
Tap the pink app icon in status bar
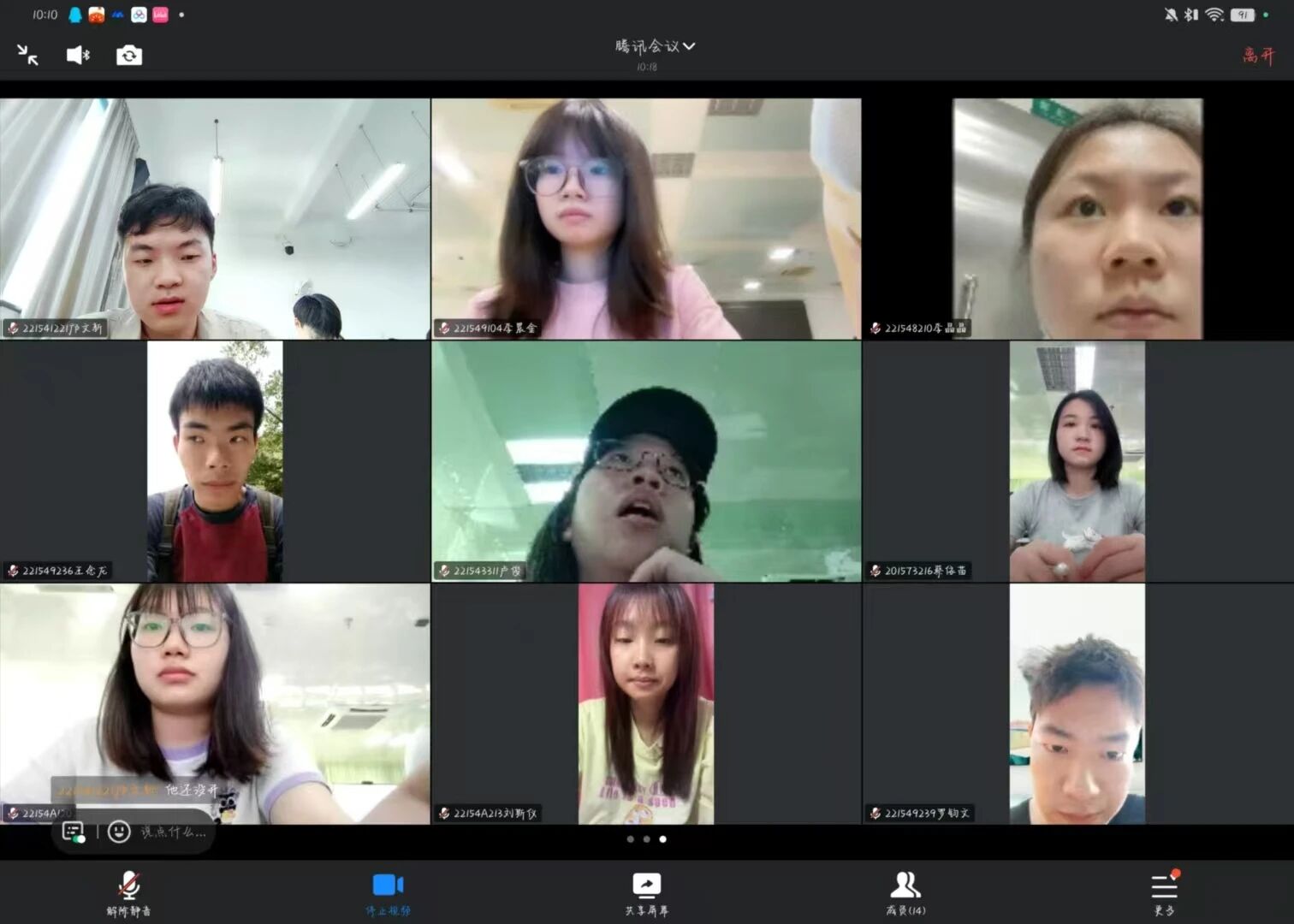pyautogui.click(x=161, y=15)
